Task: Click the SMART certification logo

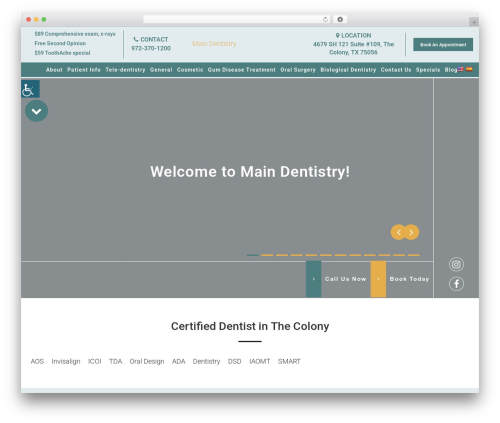Action: click(x=289, y=361)
